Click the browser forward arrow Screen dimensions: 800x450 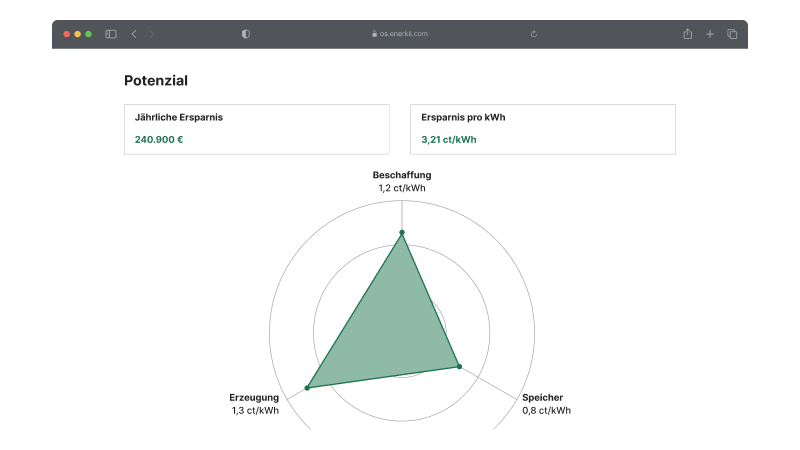pyautogui.click(x=152, y=34)
